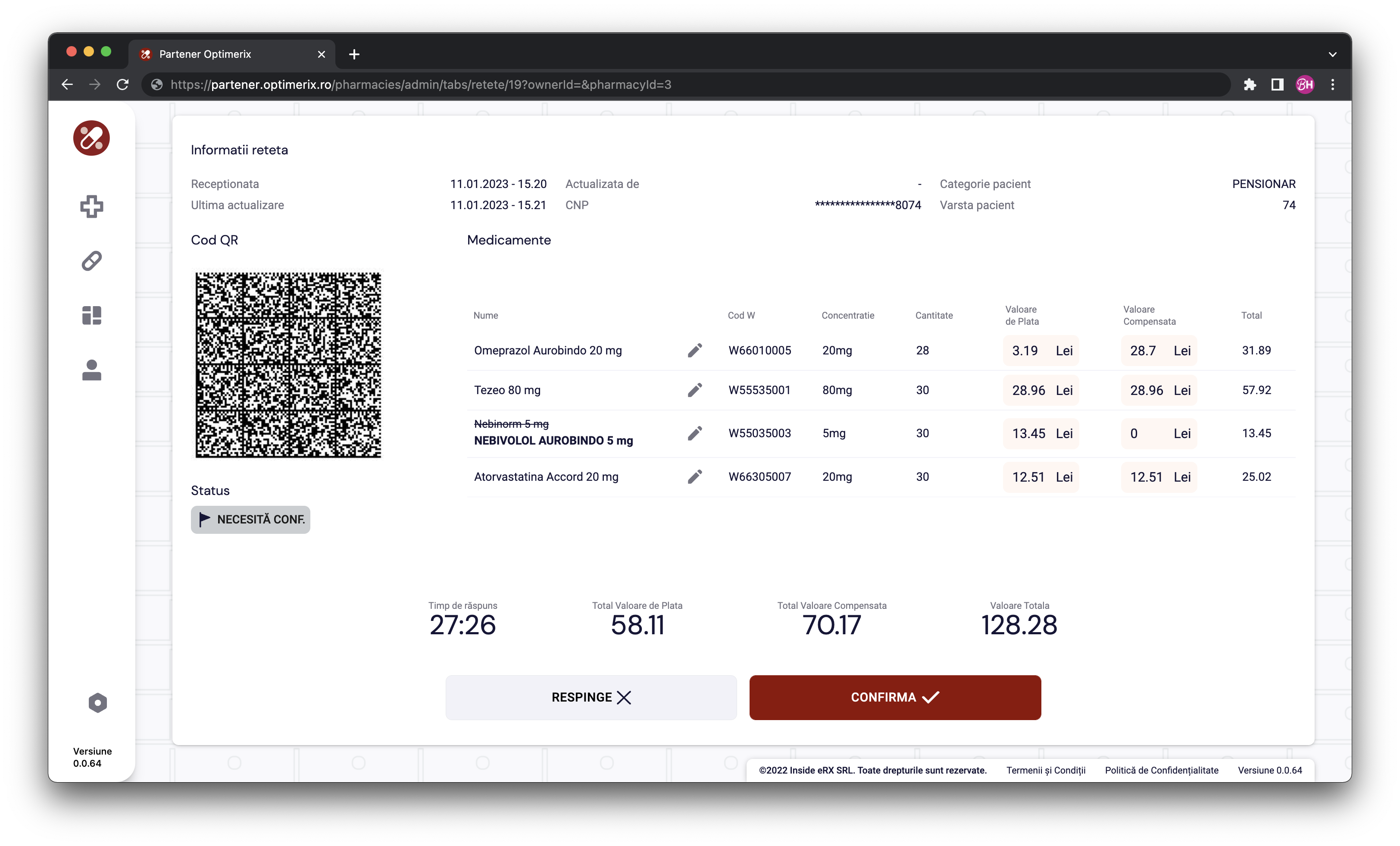
Task: Reject the prescription with RESPINGE
Action: point(591,697)
